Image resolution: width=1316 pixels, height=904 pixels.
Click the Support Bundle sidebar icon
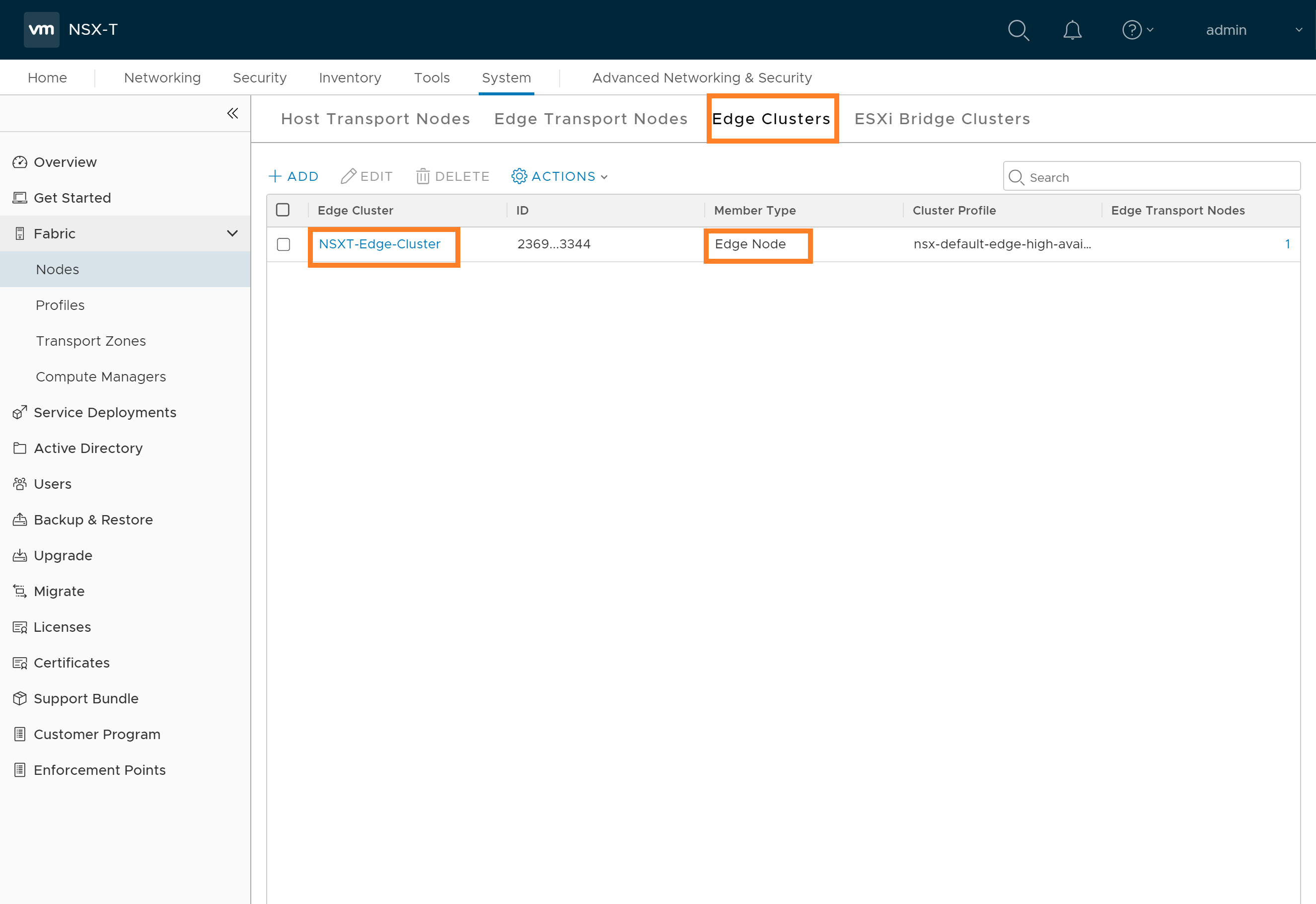click(x=20, y=698)
